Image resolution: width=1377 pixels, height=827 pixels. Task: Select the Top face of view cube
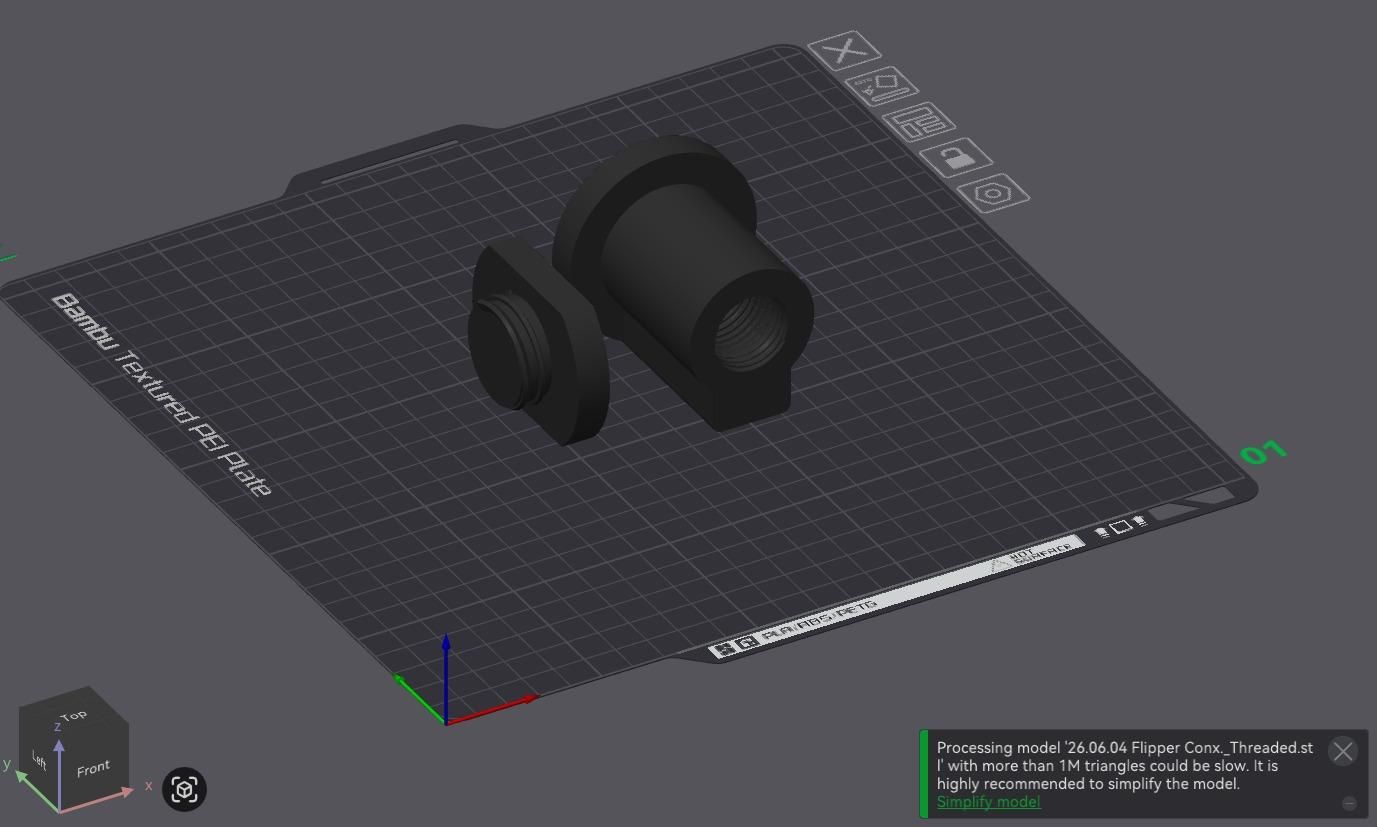[x=73, y=716]
